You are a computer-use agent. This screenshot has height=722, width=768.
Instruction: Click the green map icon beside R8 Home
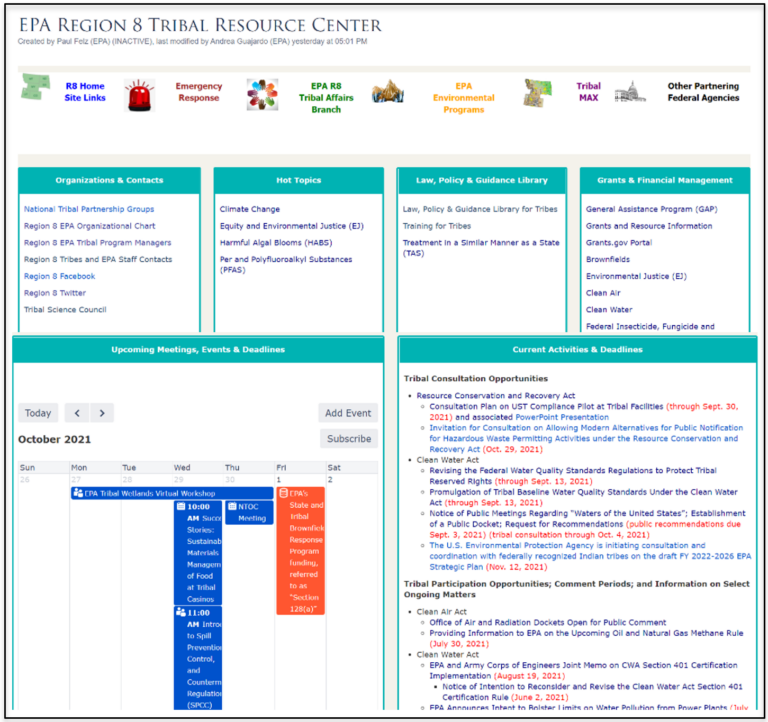36,89
